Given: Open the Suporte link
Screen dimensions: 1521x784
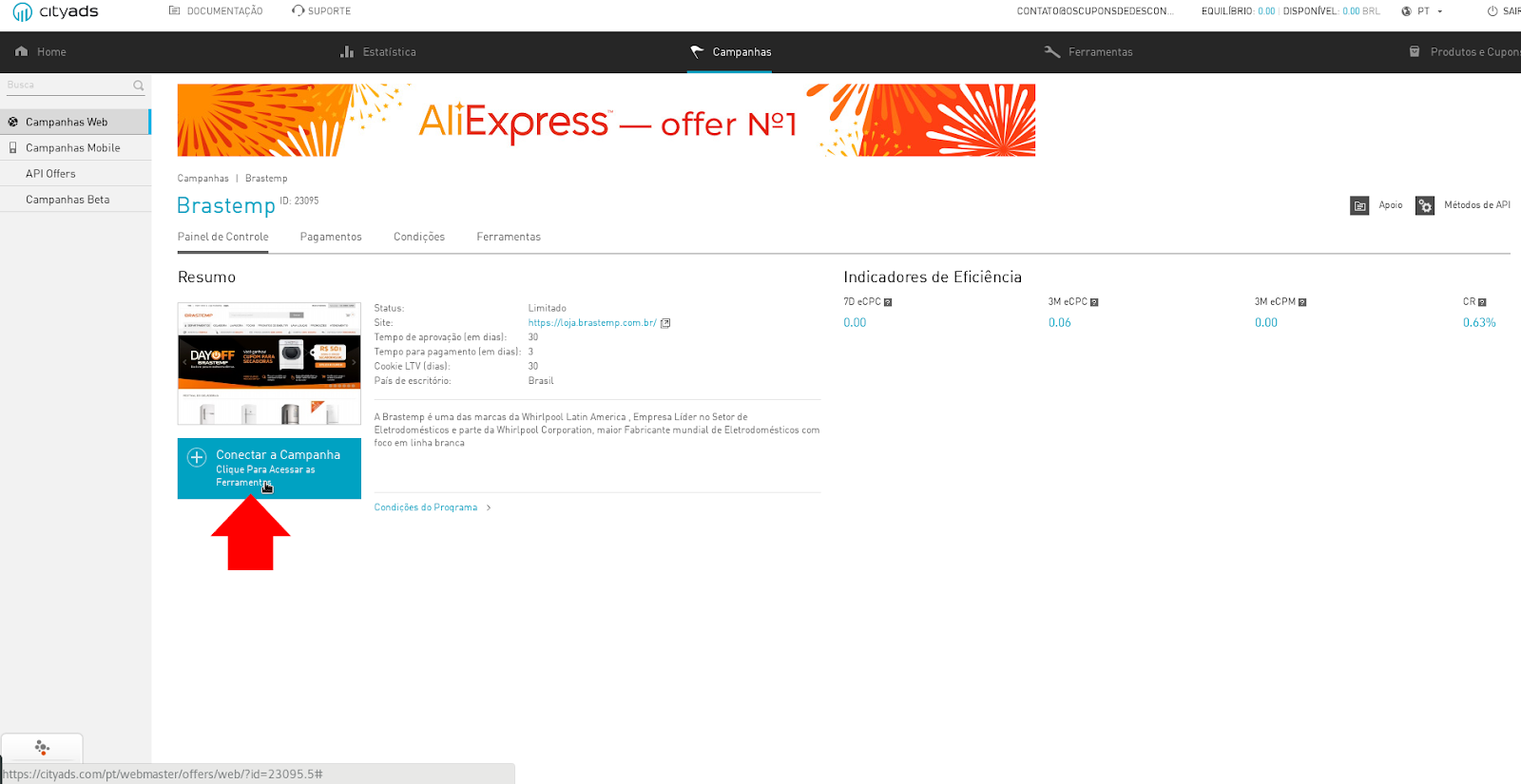Looking at the screenshot, I should (329, 11).
